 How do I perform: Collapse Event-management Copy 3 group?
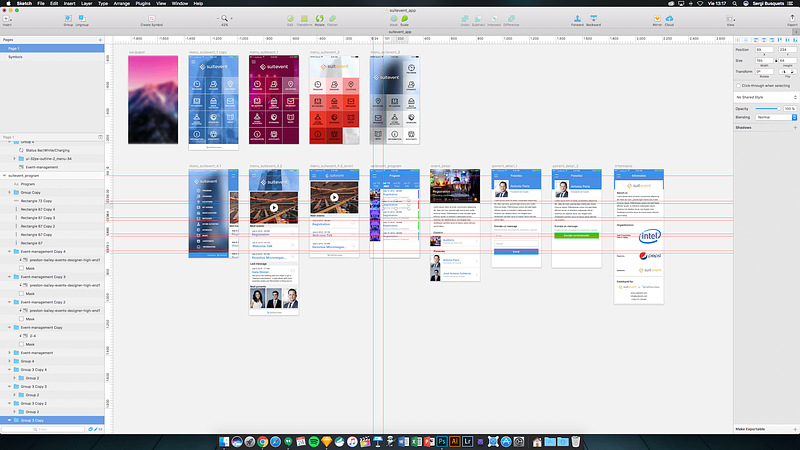tap(9, 277)
